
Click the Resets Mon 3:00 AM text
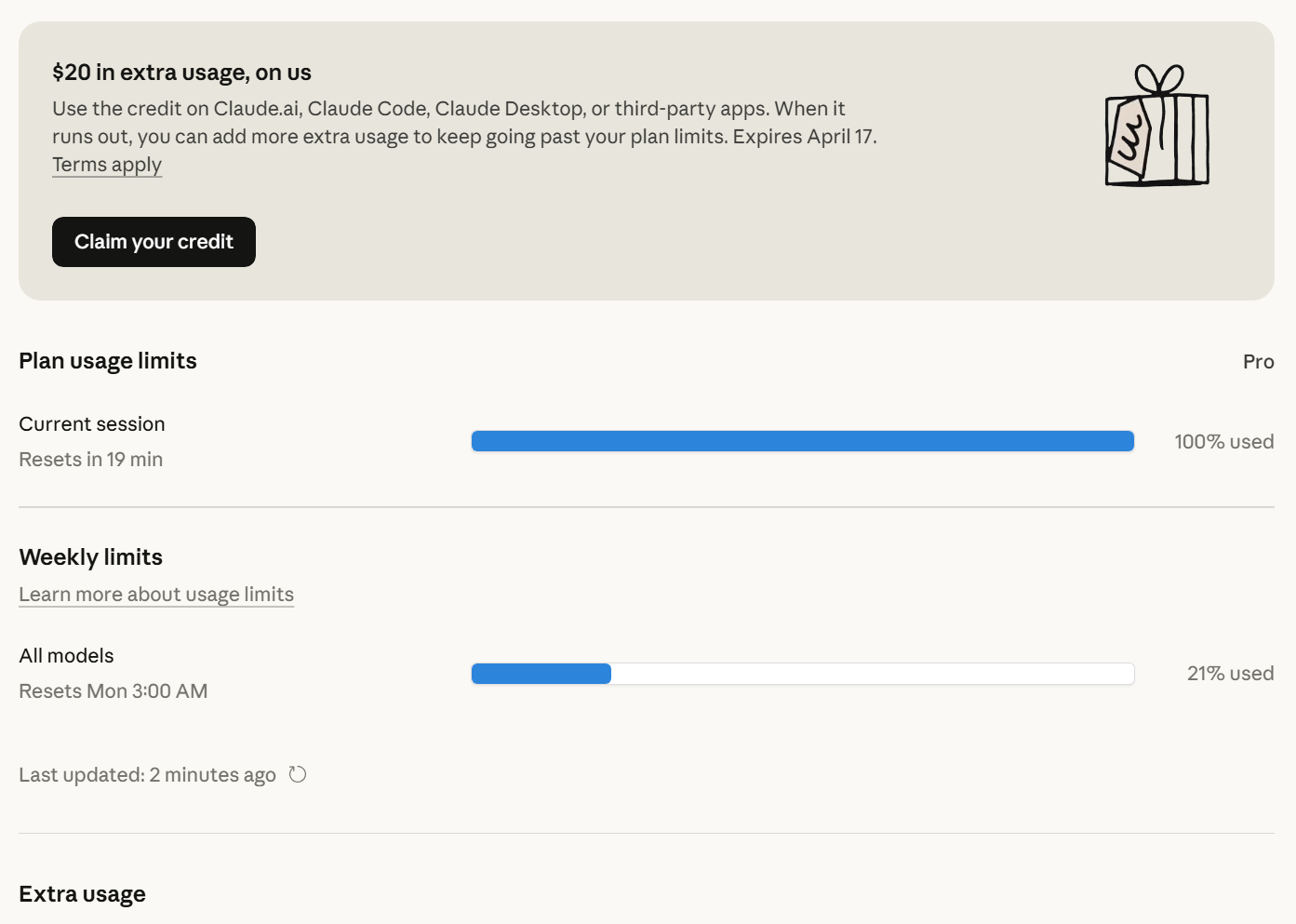click(x=114, y=691)
